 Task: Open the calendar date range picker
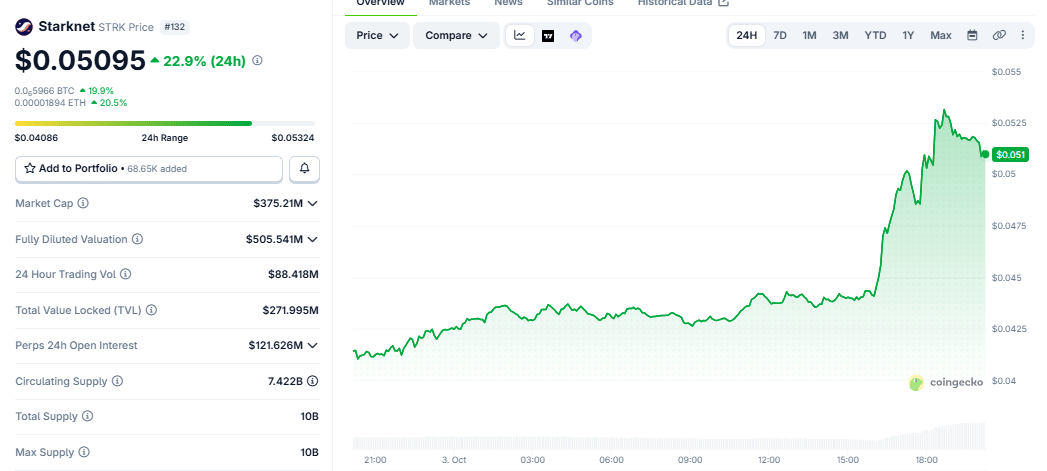tap(972, 35)
